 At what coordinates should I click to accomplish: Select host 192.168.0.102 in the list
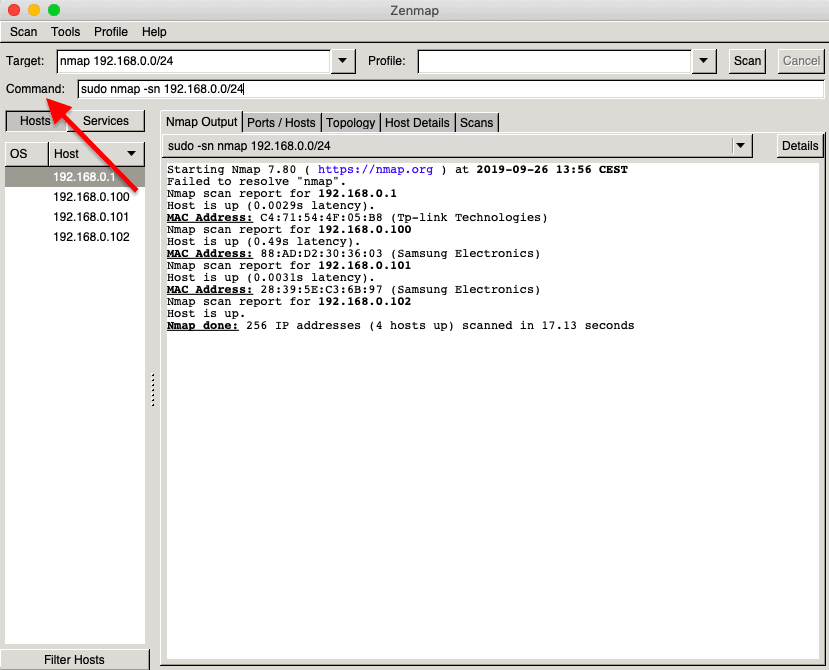coord(75,237)
